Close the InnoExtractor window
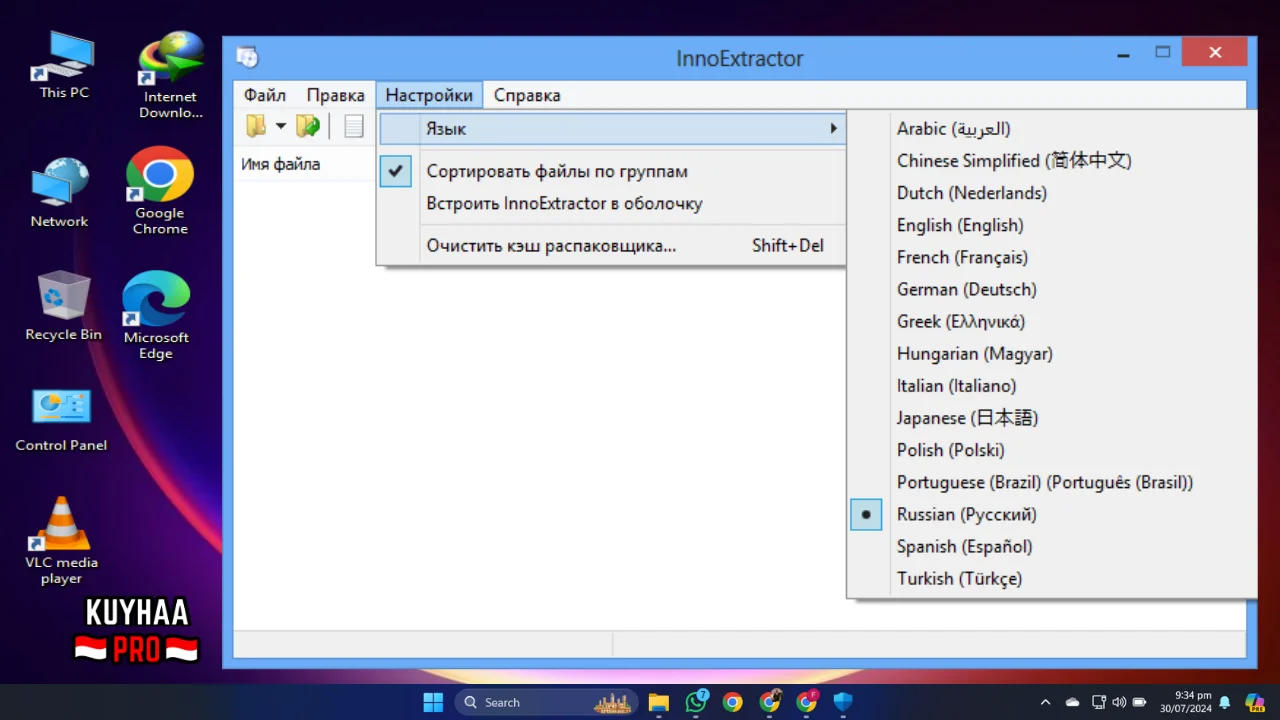The height and width of the screenshot is (720, 1280). [1215, 52]
